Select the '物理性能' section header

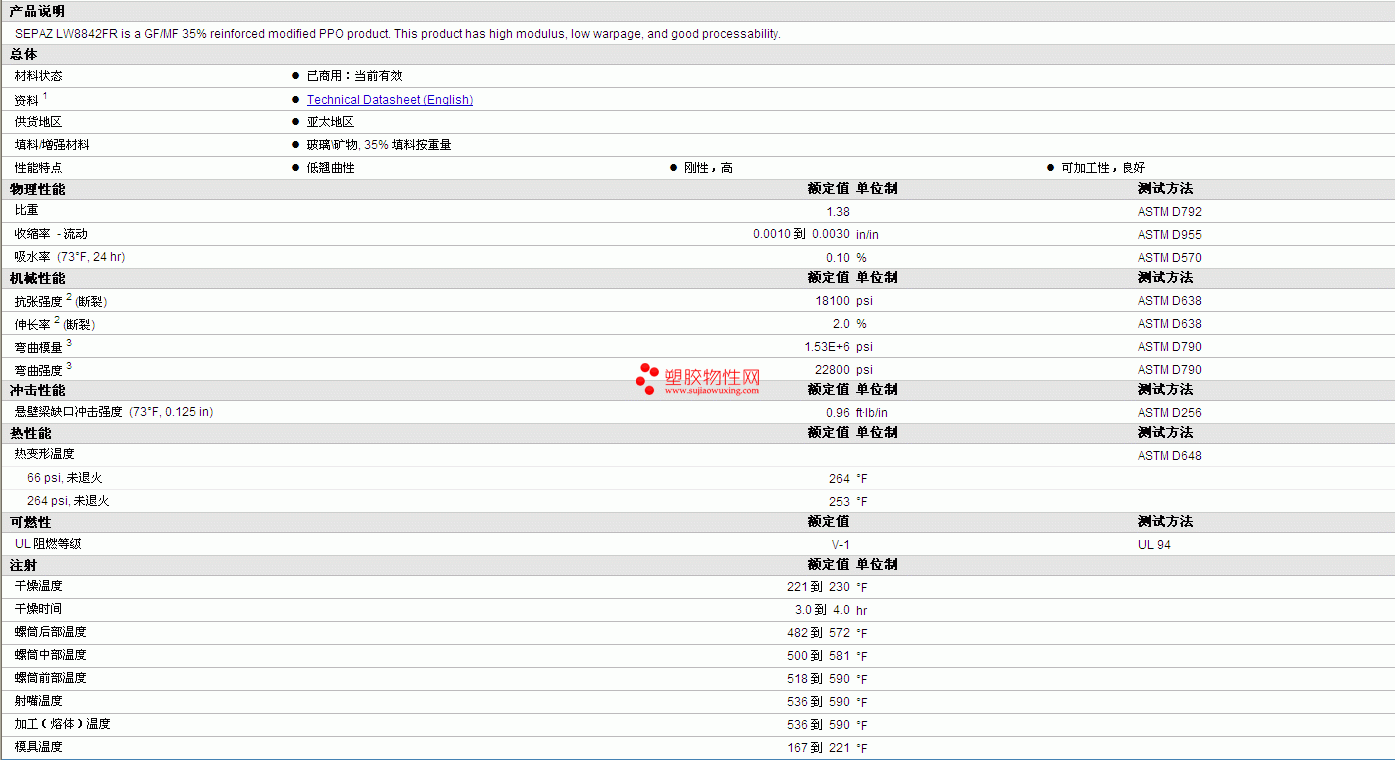pos(37,189)
